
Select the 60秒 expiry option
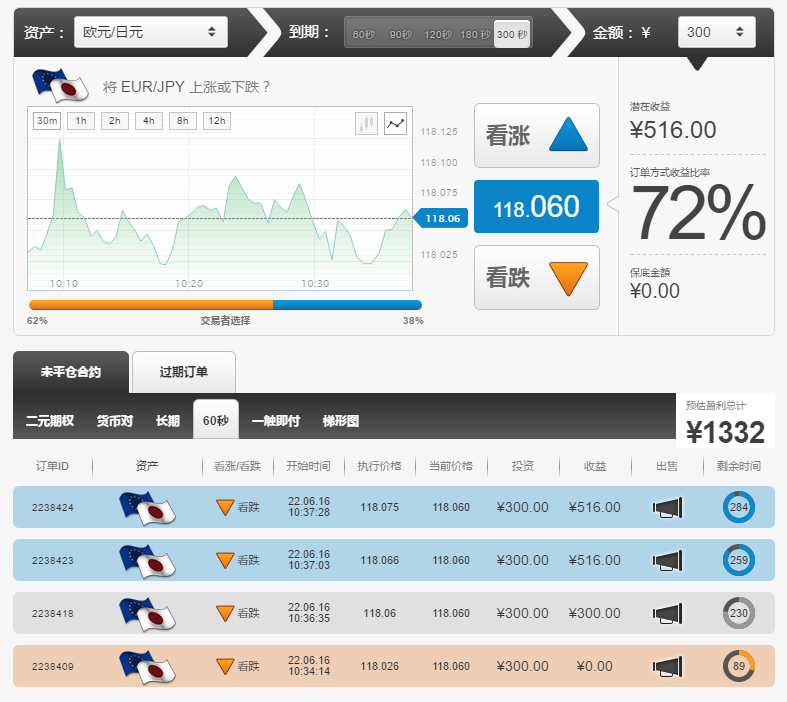(x=363, y=34)
